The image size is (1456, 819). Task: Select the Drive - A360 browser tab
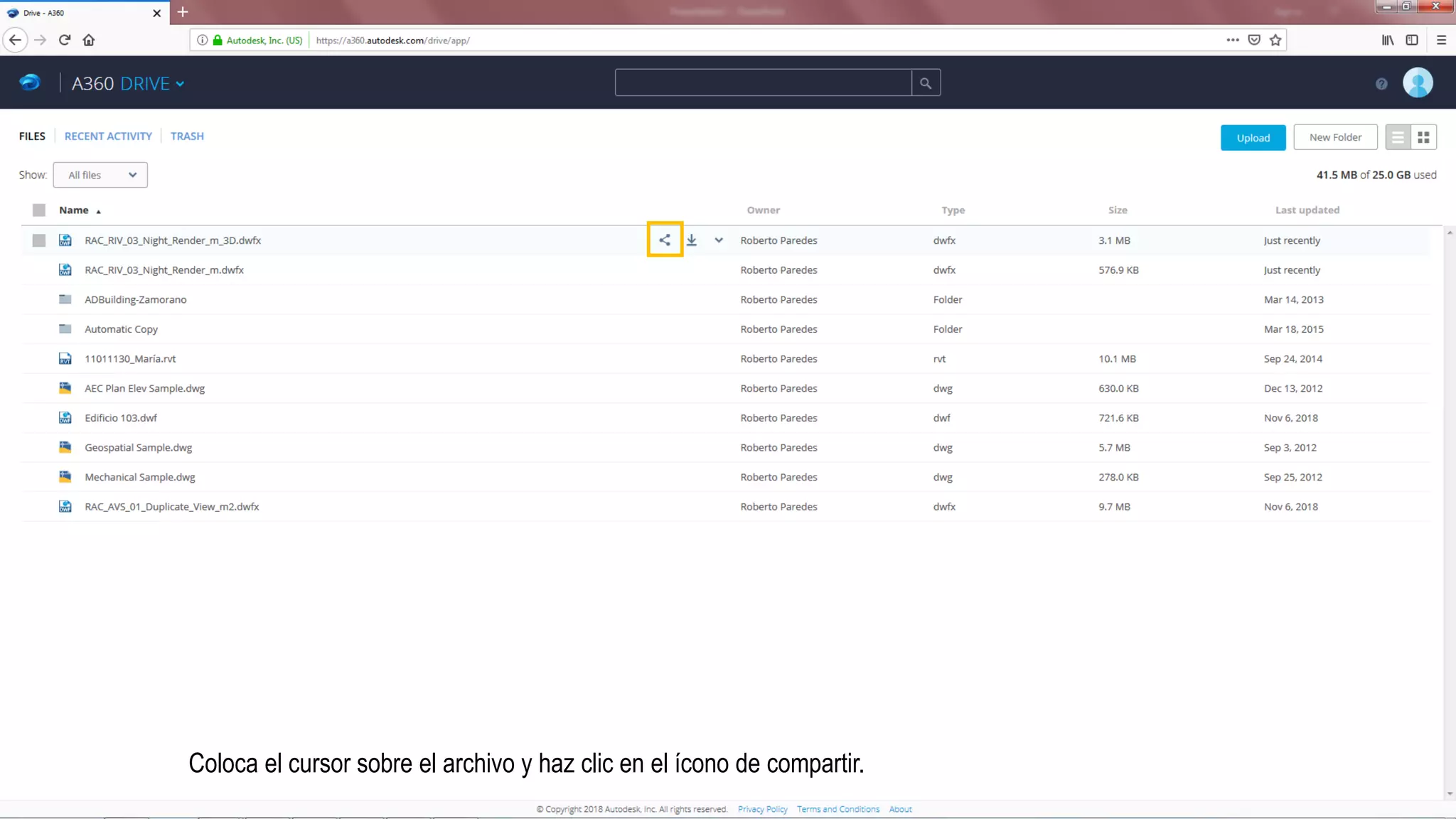pyautogui.click(x=85, y=12)
